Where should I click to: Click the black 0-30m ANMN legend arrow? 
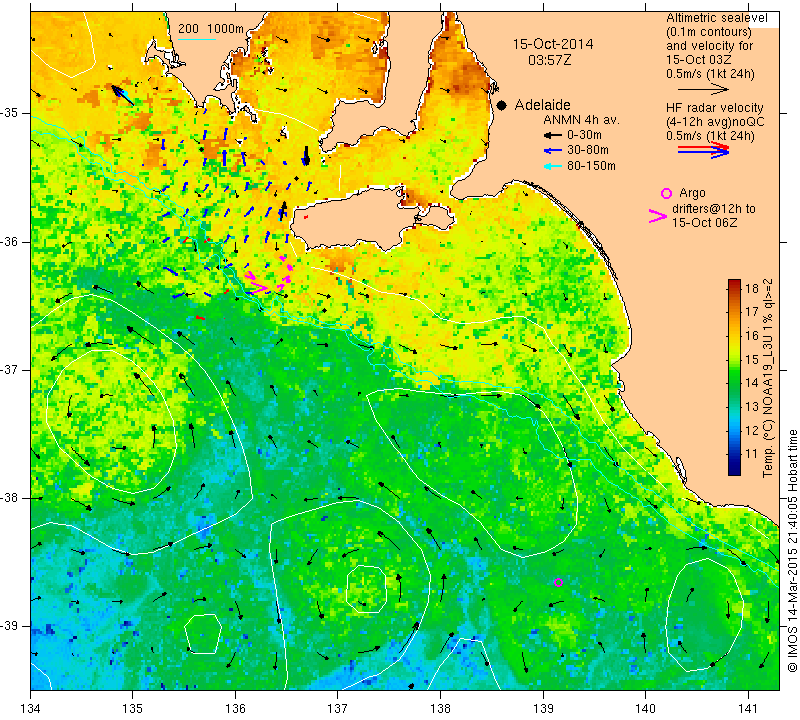[552, 135]
